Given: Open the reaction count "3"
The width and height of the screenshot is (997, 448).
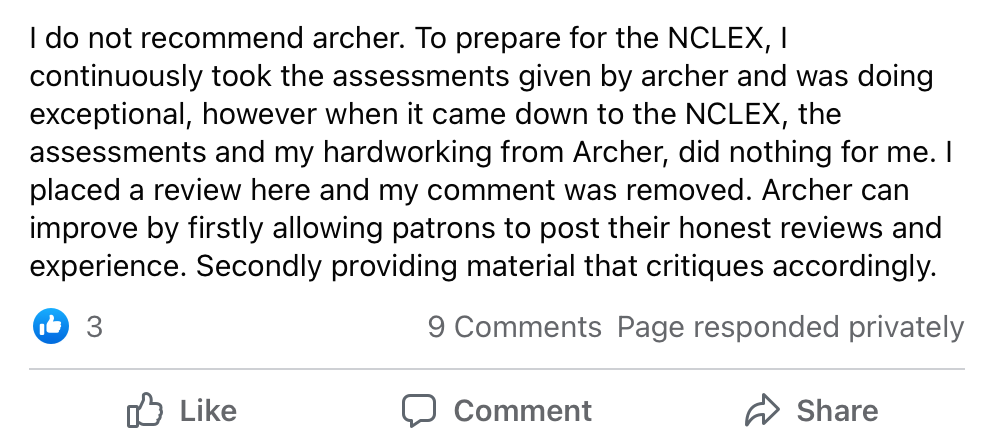Looking at the screenshot, I should [94, 327].
